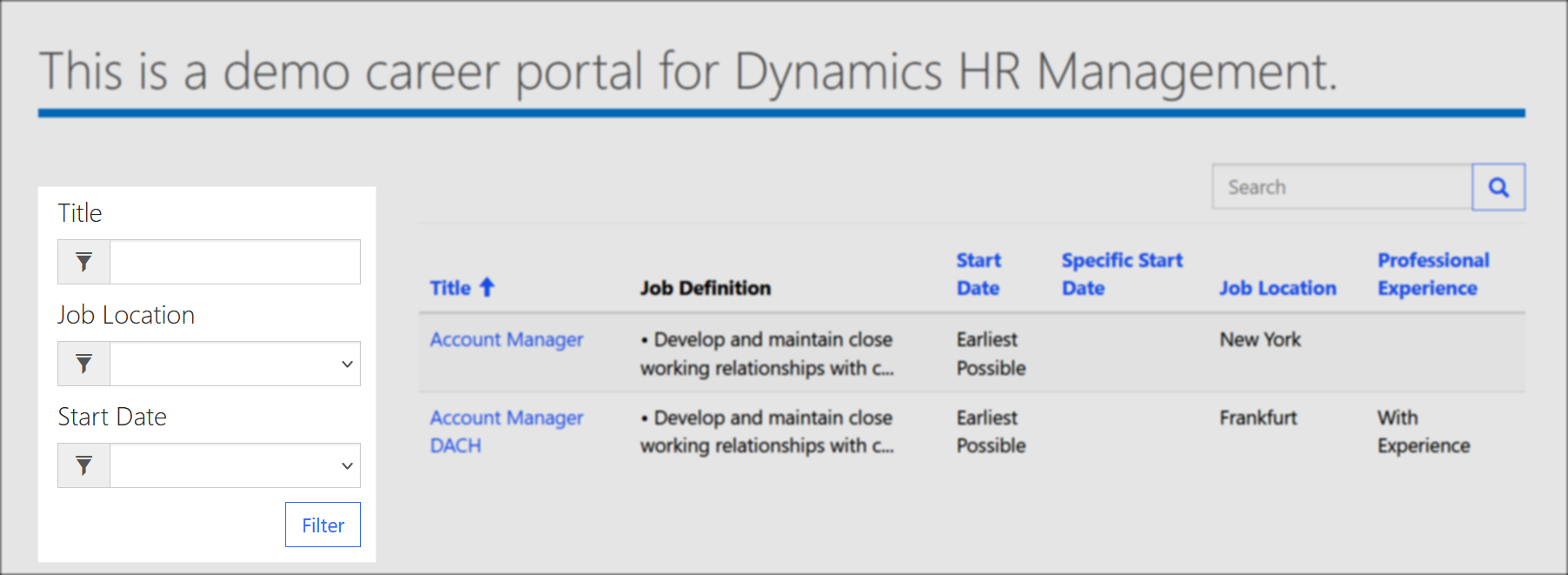
Task: Click the sort arrow next to Title
Action: point(487,287)
